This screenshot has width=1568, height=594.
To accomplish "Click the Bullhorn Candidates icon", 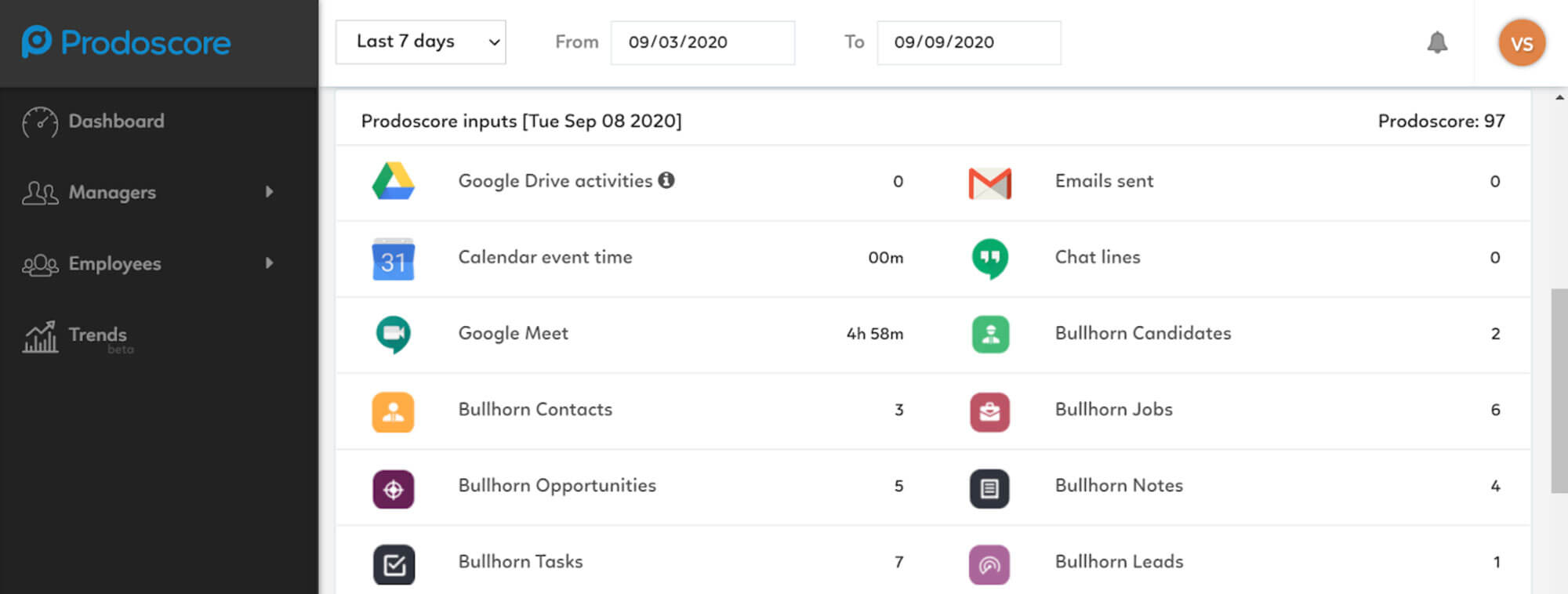I will tap(990, 334).
